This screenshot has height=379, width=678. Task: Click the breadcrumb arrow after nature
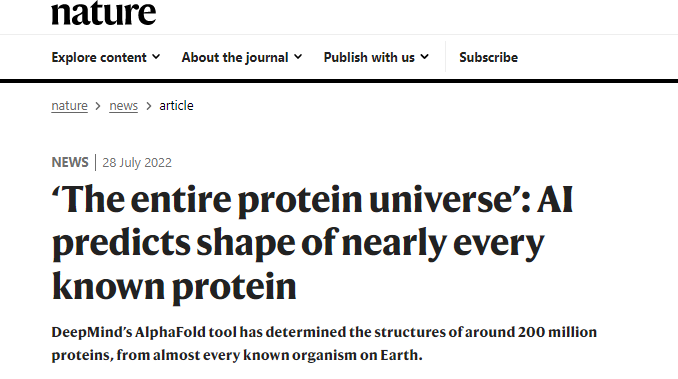pyautogui.click(x=98, y=106)
